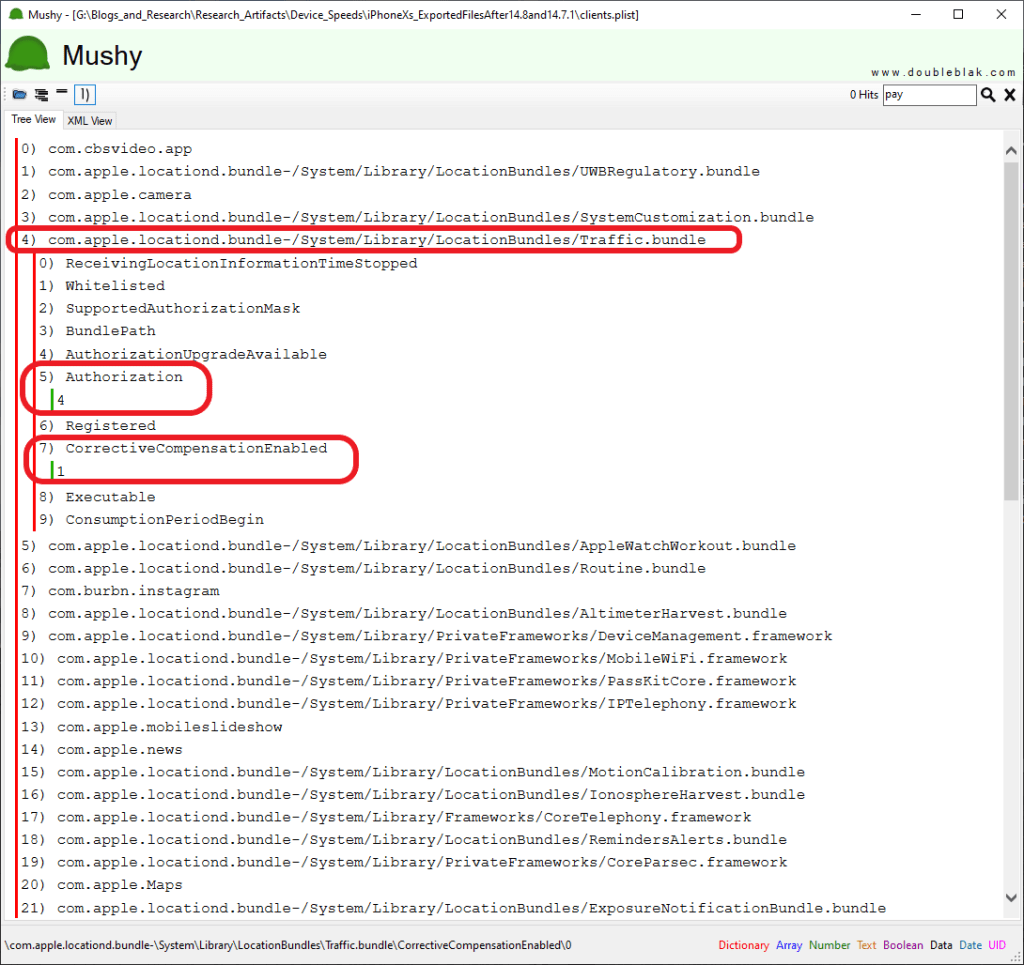Toggle the item numbering toolbar button
This screenshot has height=965, width=1024.
(85, 95)
